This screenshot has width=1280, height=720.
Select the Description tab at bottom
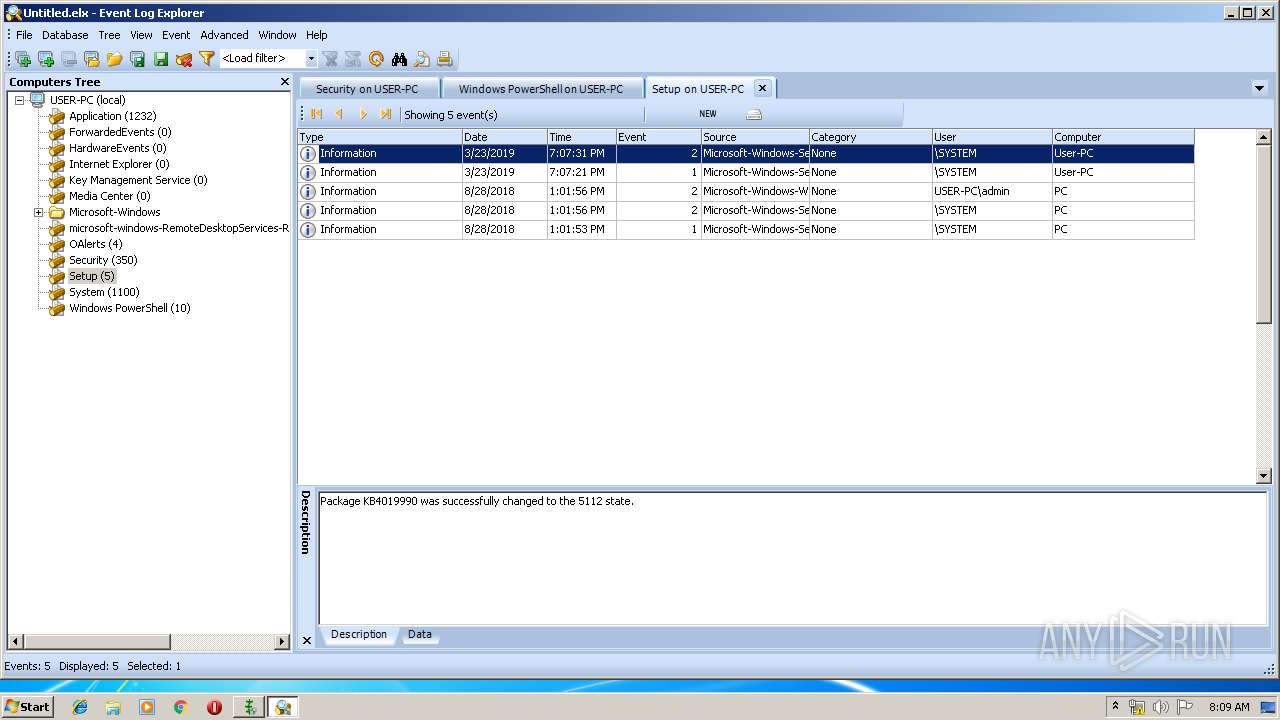click(x=359, y=634)
